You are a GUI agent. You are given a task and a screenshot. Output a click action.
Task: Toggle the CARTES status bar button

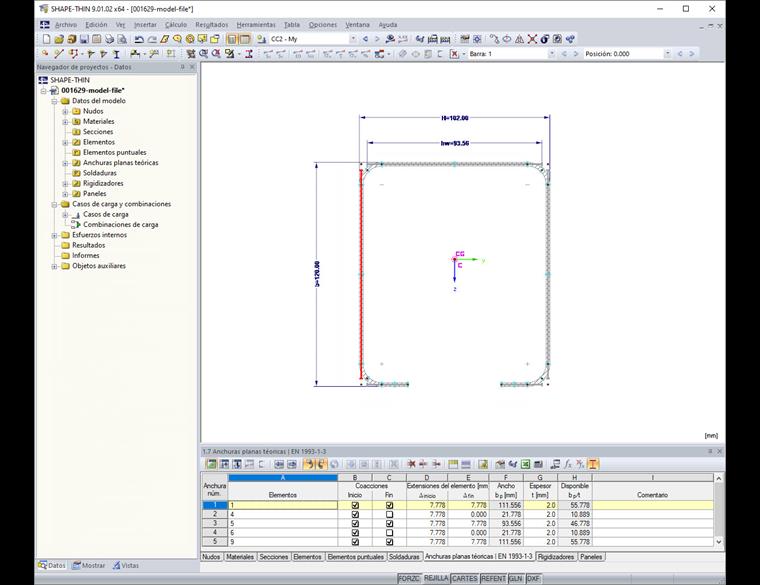pyautogui.click(x=464, y=579)
